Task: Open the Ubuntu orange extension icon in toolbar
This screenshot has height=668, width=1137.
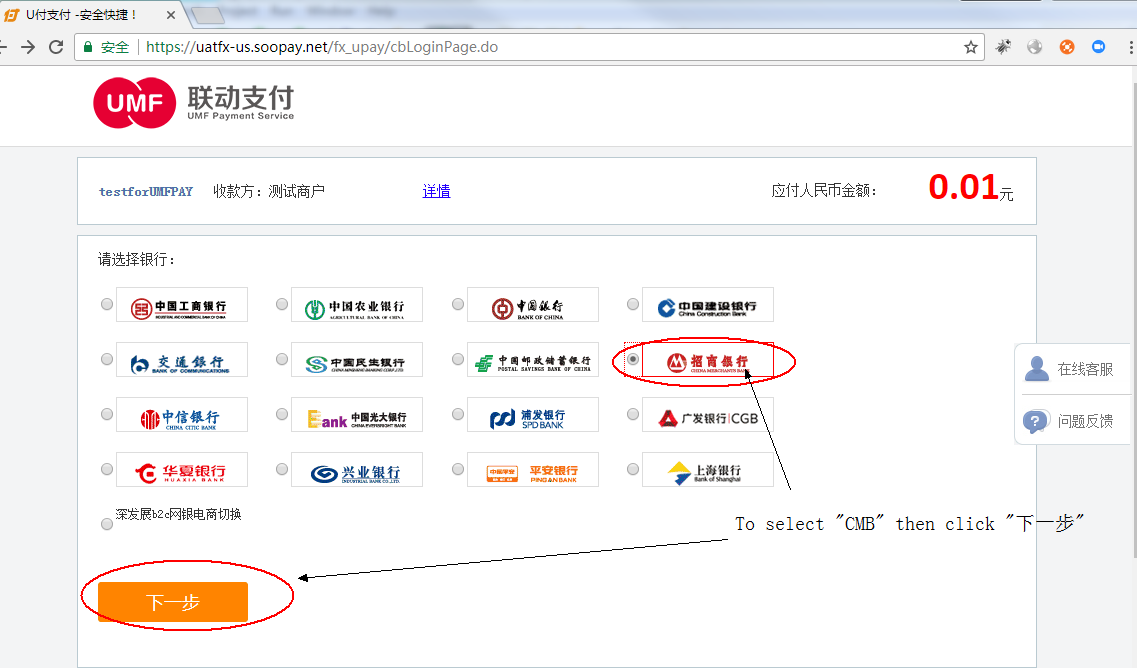Action: pyautogui.click(x=1067, y=46)
